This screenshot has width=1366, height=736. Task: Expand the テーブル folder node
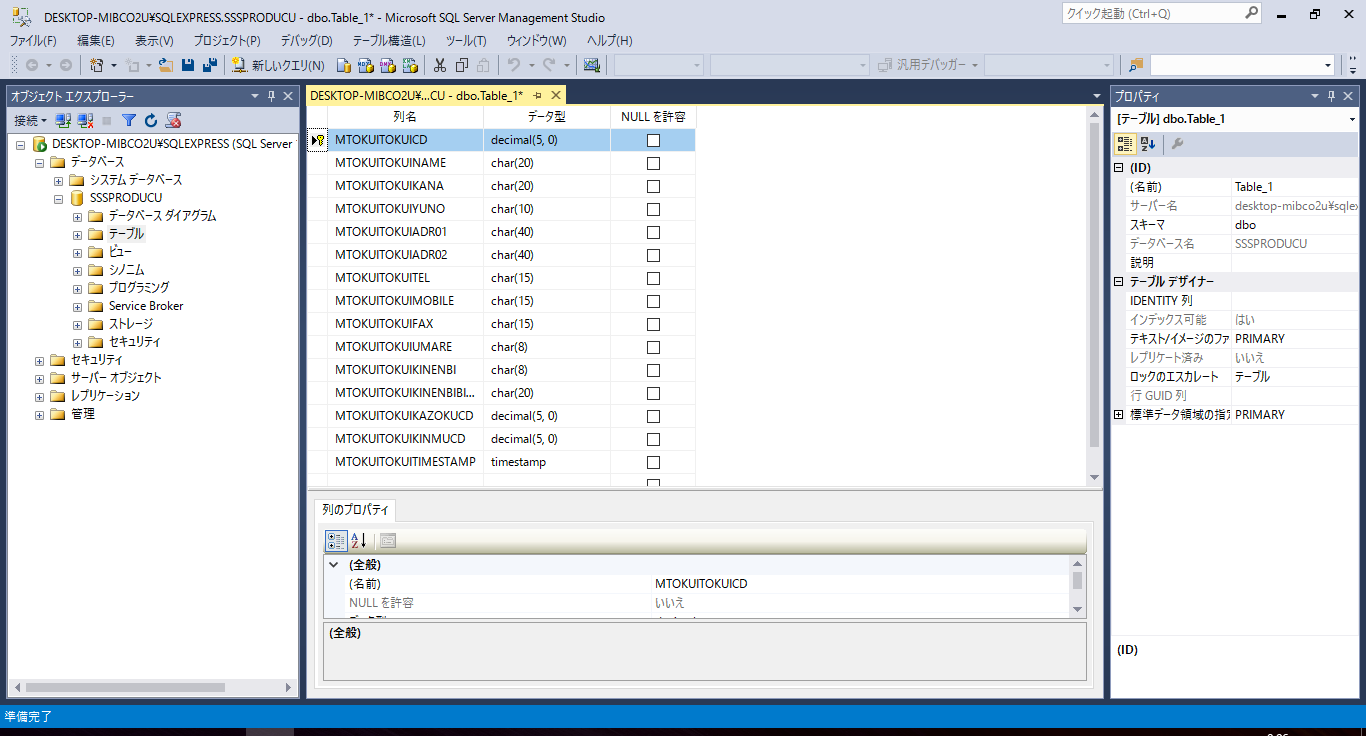coord(77,234)
